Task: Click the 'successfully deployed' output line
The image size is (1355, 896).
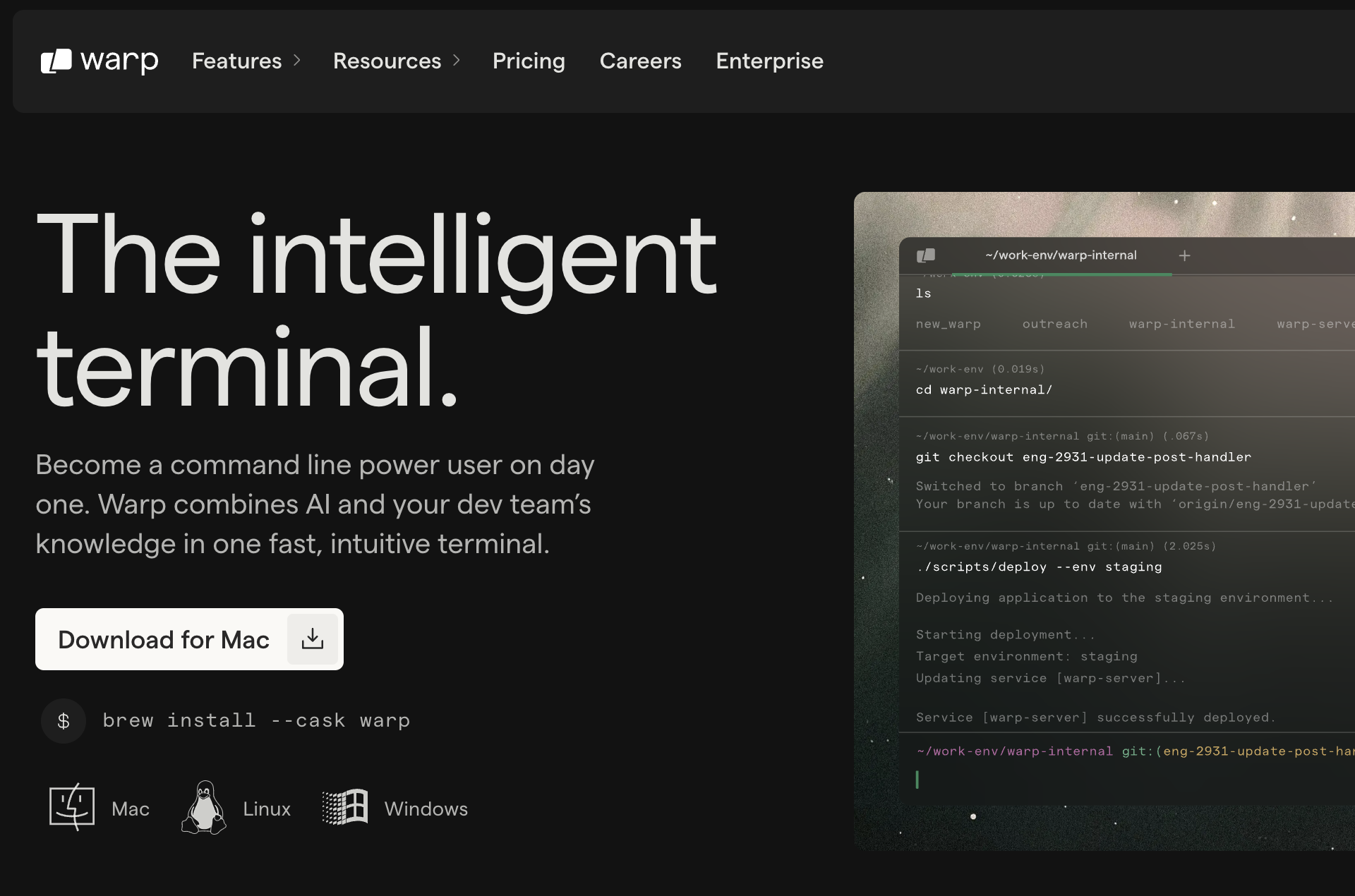Action: click(1096, 718)
